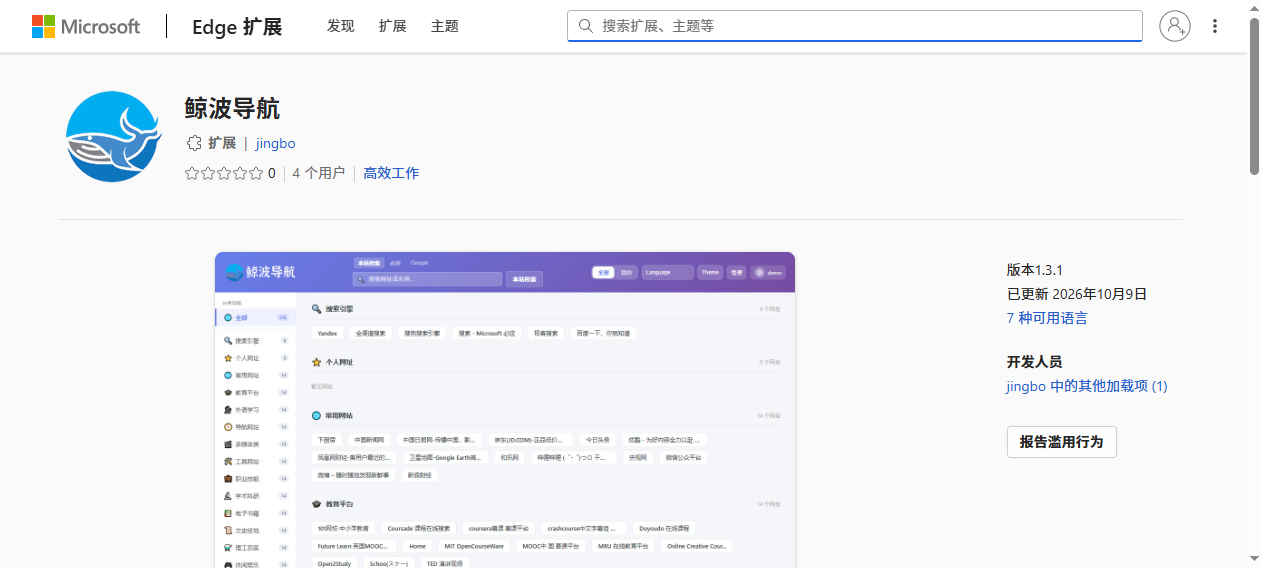Screen dimensions: 1262x568
Task: Open jingbo 中的其他加载项 (1) link
Action: pyautogui.click(x=1087, y=386)
